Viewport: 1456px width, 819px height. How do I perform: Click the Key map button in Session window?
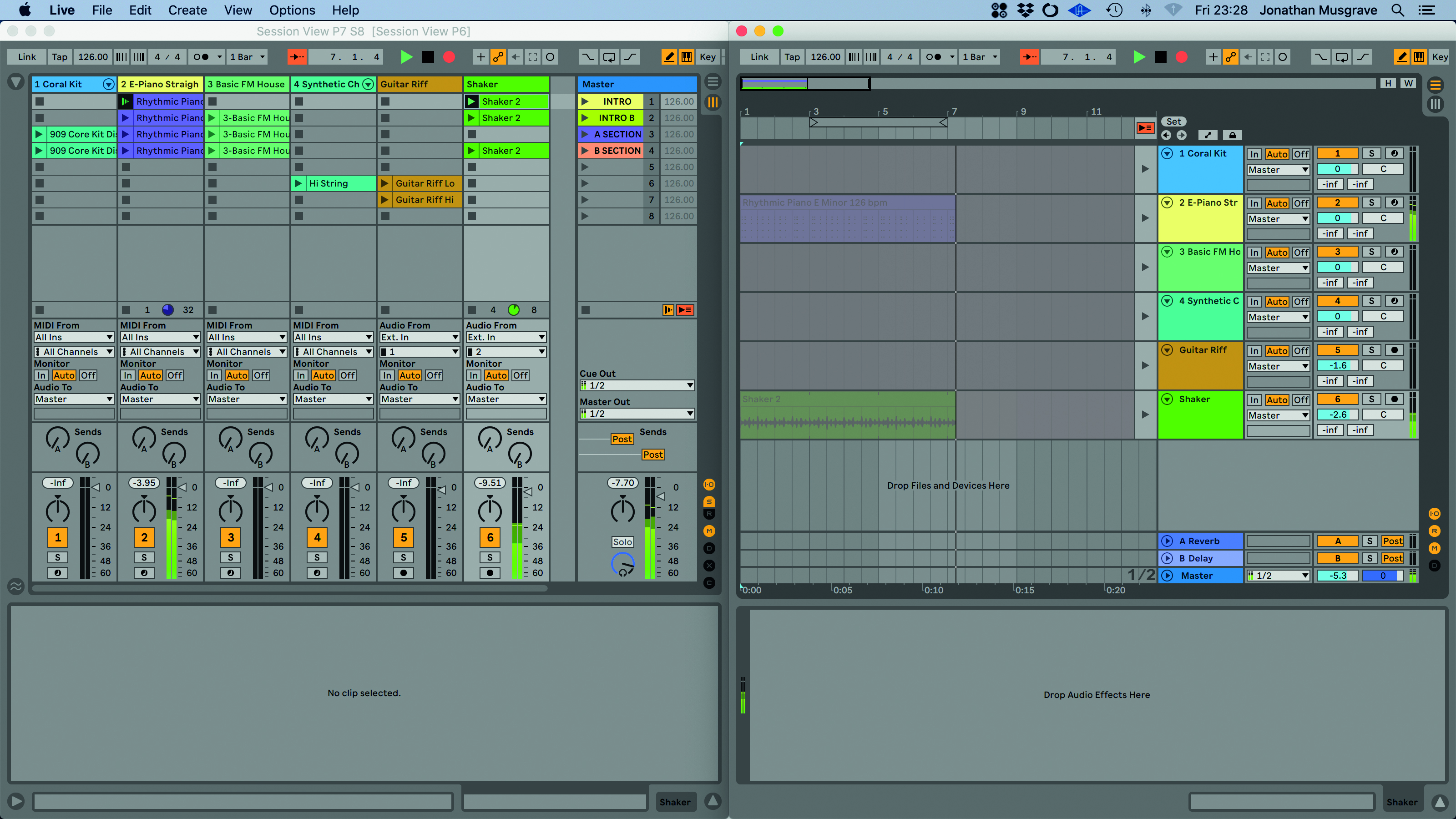[707, 56]
